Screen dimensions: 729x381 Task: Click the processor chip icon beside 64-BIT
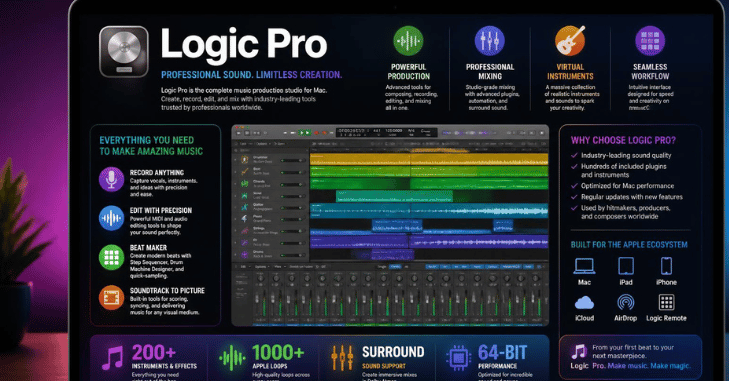pos(459,357)
